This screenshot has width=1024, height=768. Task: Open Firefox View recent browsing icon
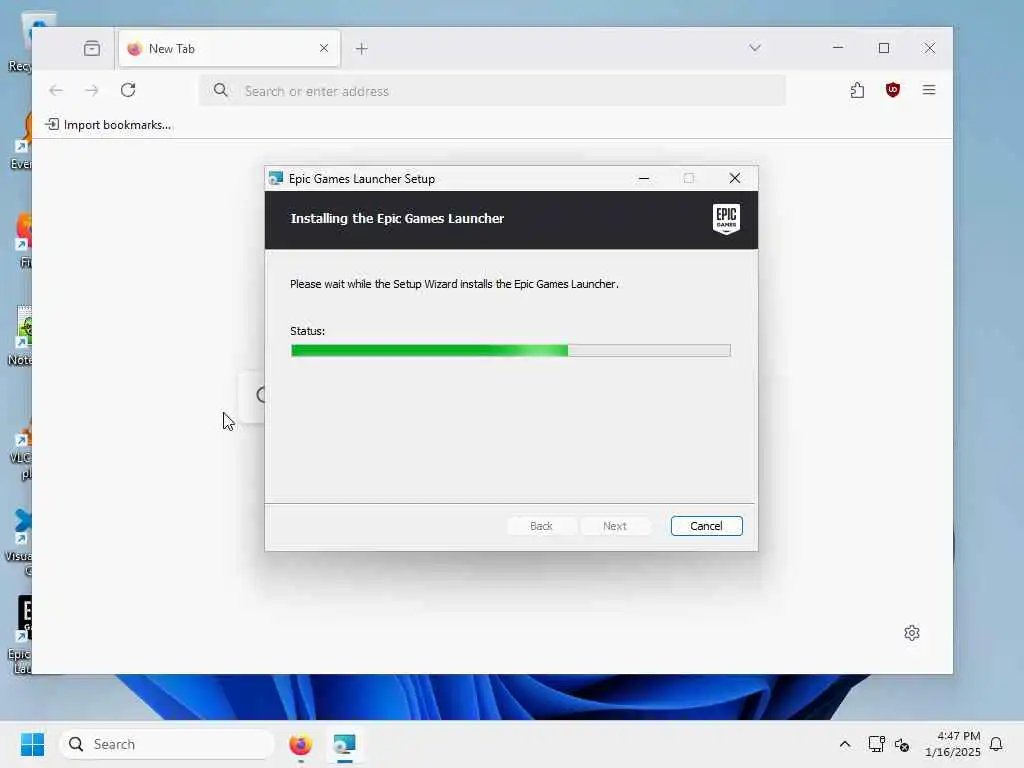tap(92, 48)
